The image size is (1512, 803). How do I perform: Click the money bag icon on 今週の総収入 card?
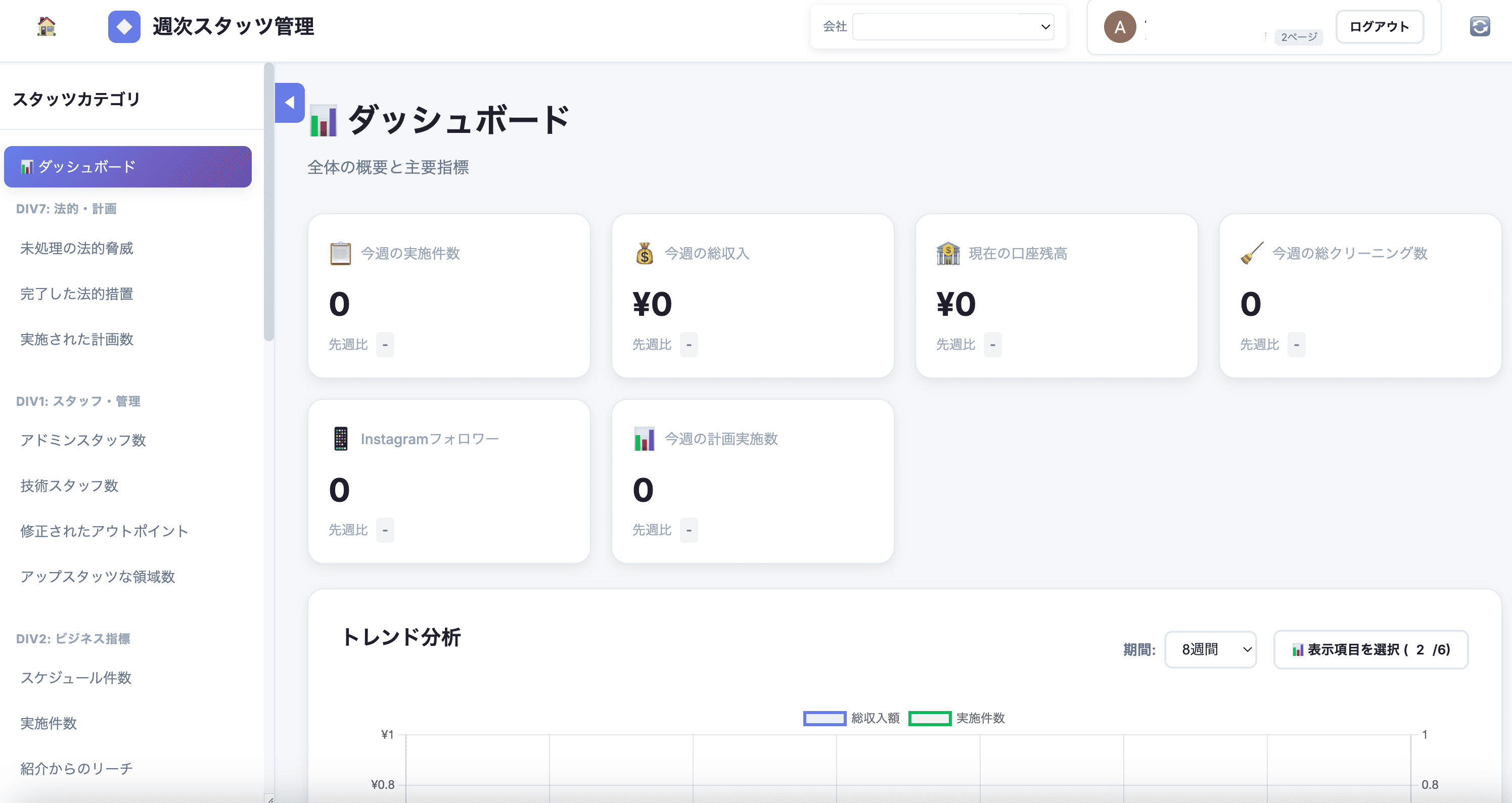[x=645, y=253]
